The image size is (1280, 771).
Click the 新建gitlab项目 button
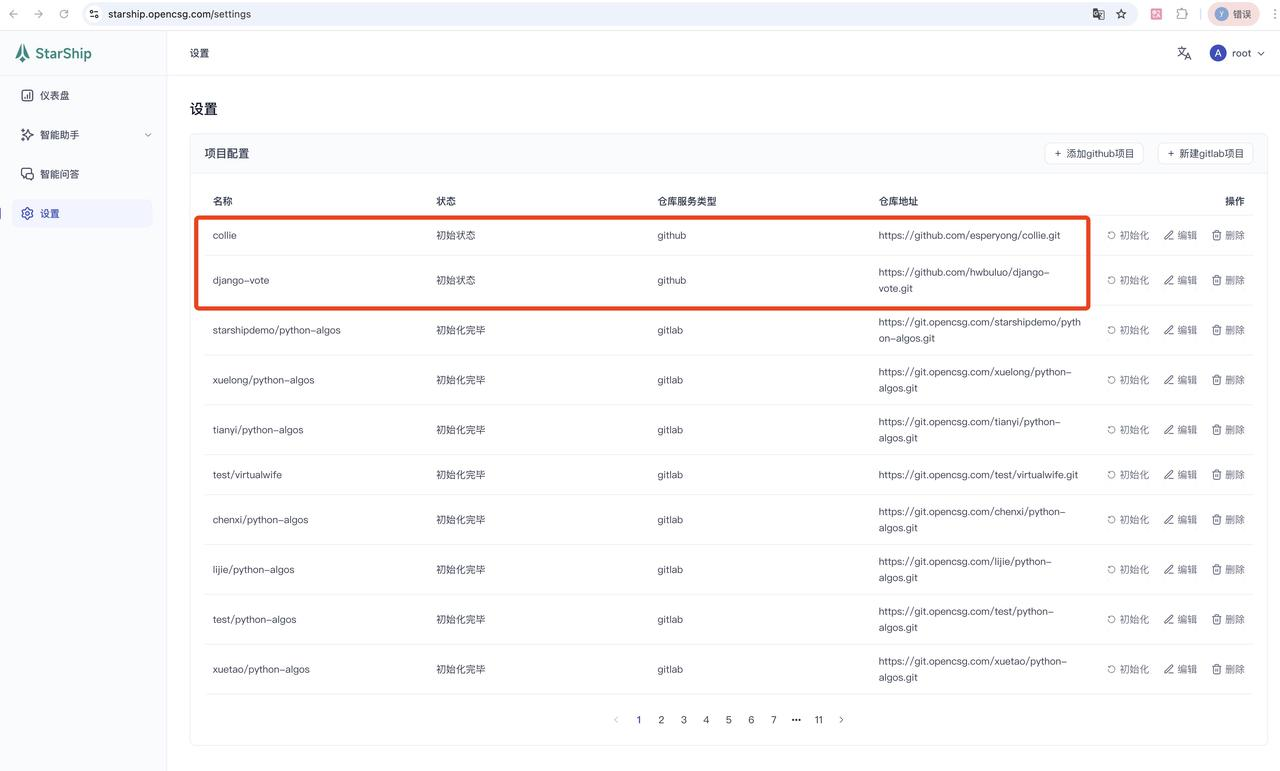(x=1205, y=153)
